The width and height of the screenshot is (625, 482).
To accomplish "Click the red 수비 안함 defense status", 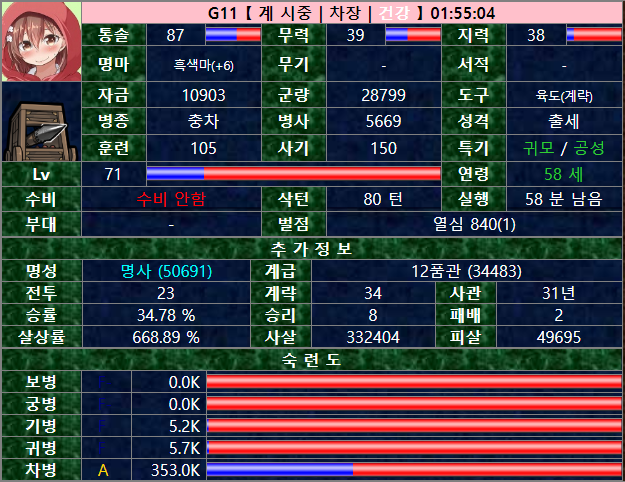I will tap(166, 198).
